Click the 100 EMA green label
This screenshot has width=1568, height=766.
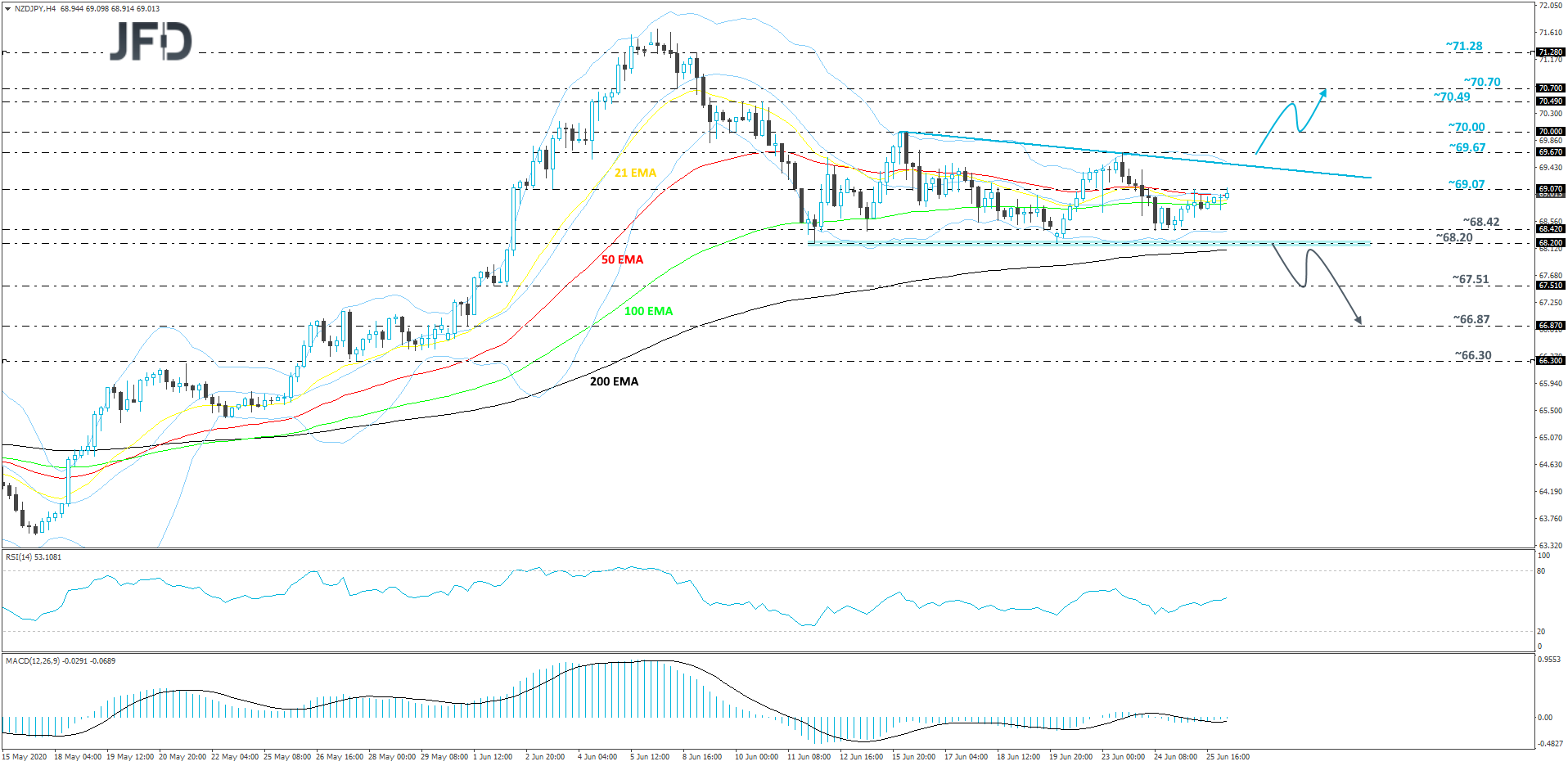pyautogui.click(x=648, y=311)
